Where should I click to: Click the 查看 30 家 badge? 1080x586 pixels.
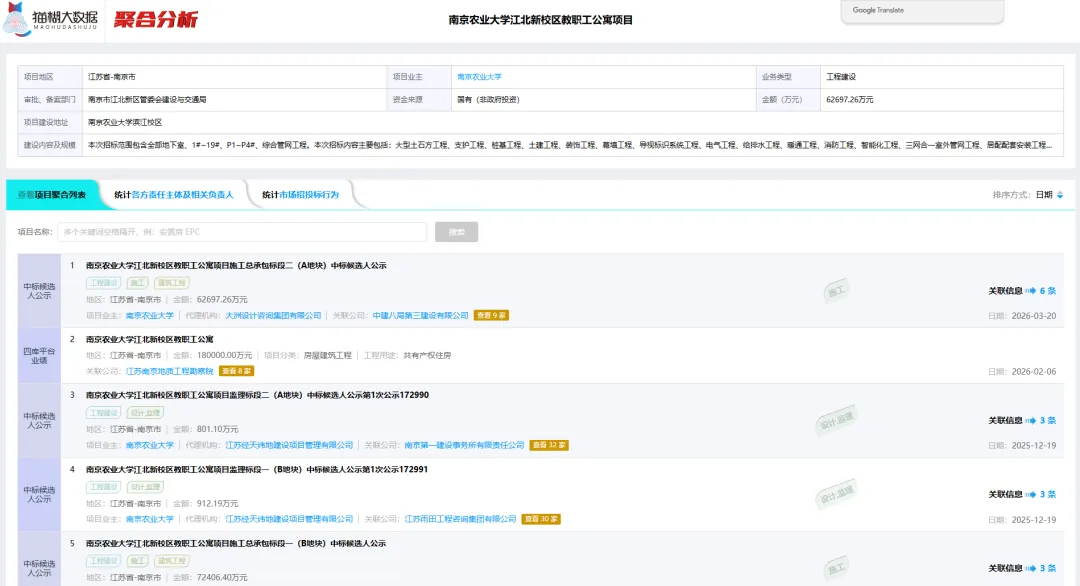pyautogui.click(x=541, y=519)
